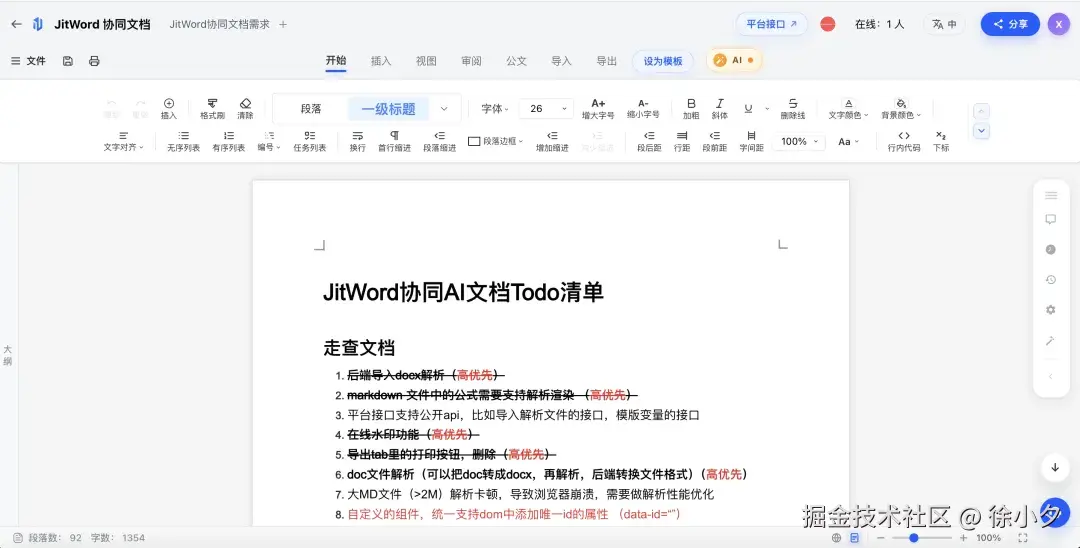Click the 换行 line break icon
The height and width of the screenshot is (548, 1080).
tap(357, 140)
